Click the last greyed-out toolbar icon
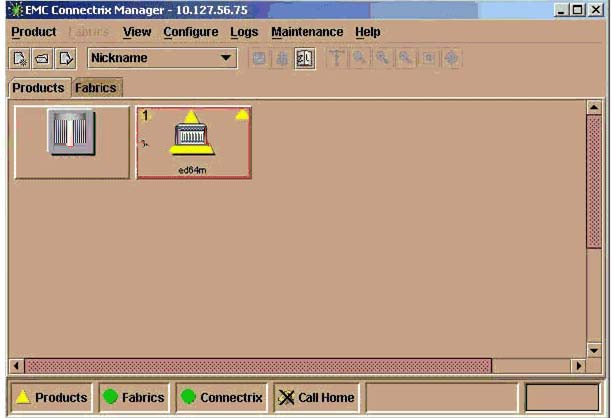Image resolution: width=612 pixels, height=418 pixels. pyautogui.click(x=452, y=59)
